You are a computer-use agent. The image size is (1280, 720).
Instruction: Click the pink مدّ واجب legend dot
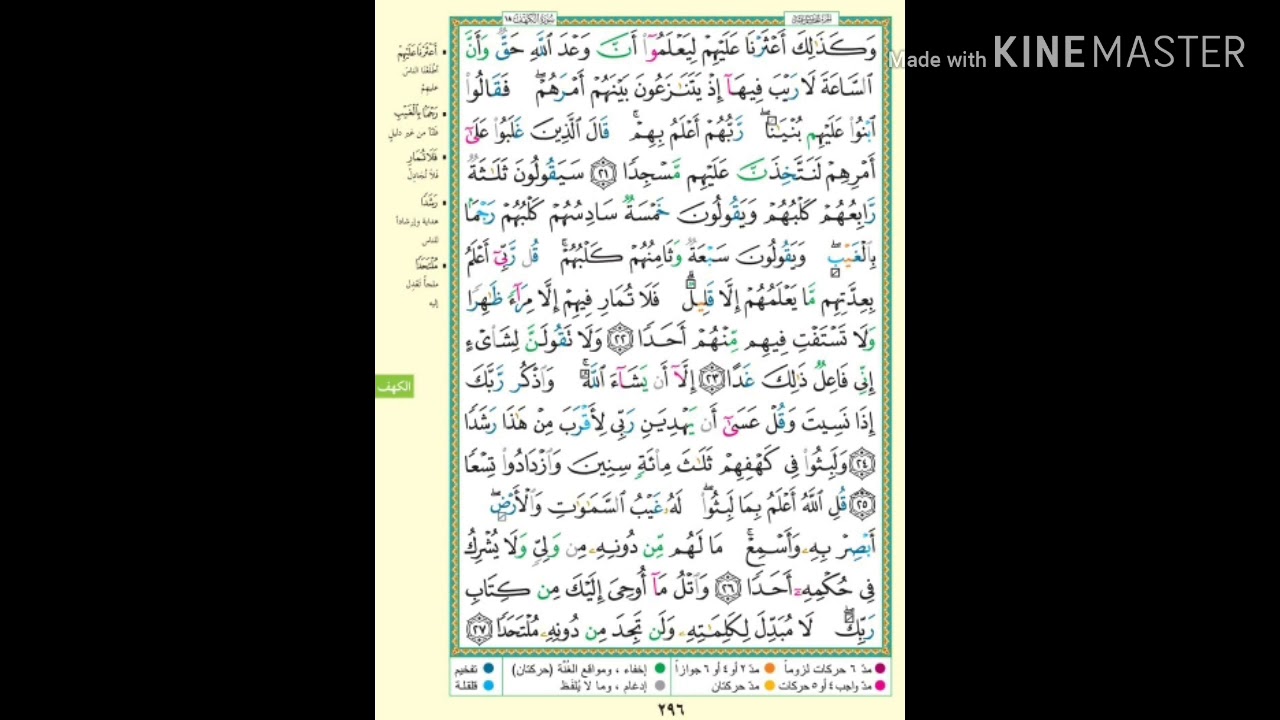click(x=881, y=686)
